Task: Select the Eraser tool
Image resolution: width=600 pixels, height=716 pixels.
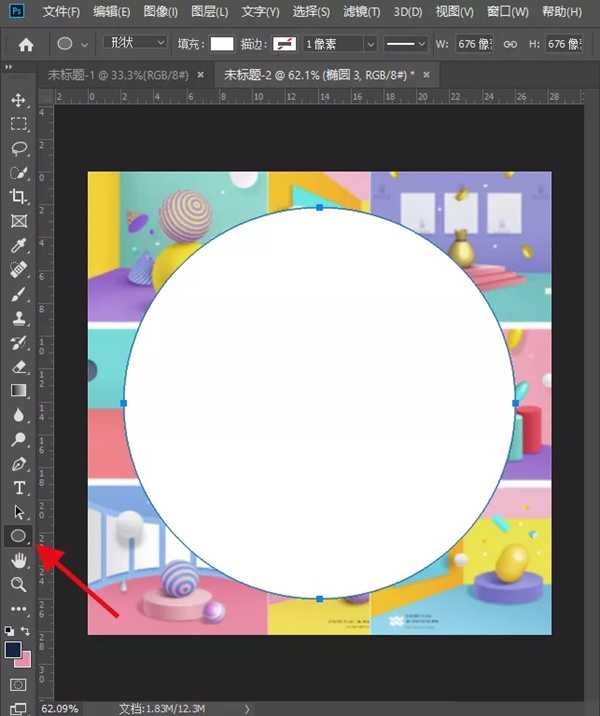Action: [18, 366]
